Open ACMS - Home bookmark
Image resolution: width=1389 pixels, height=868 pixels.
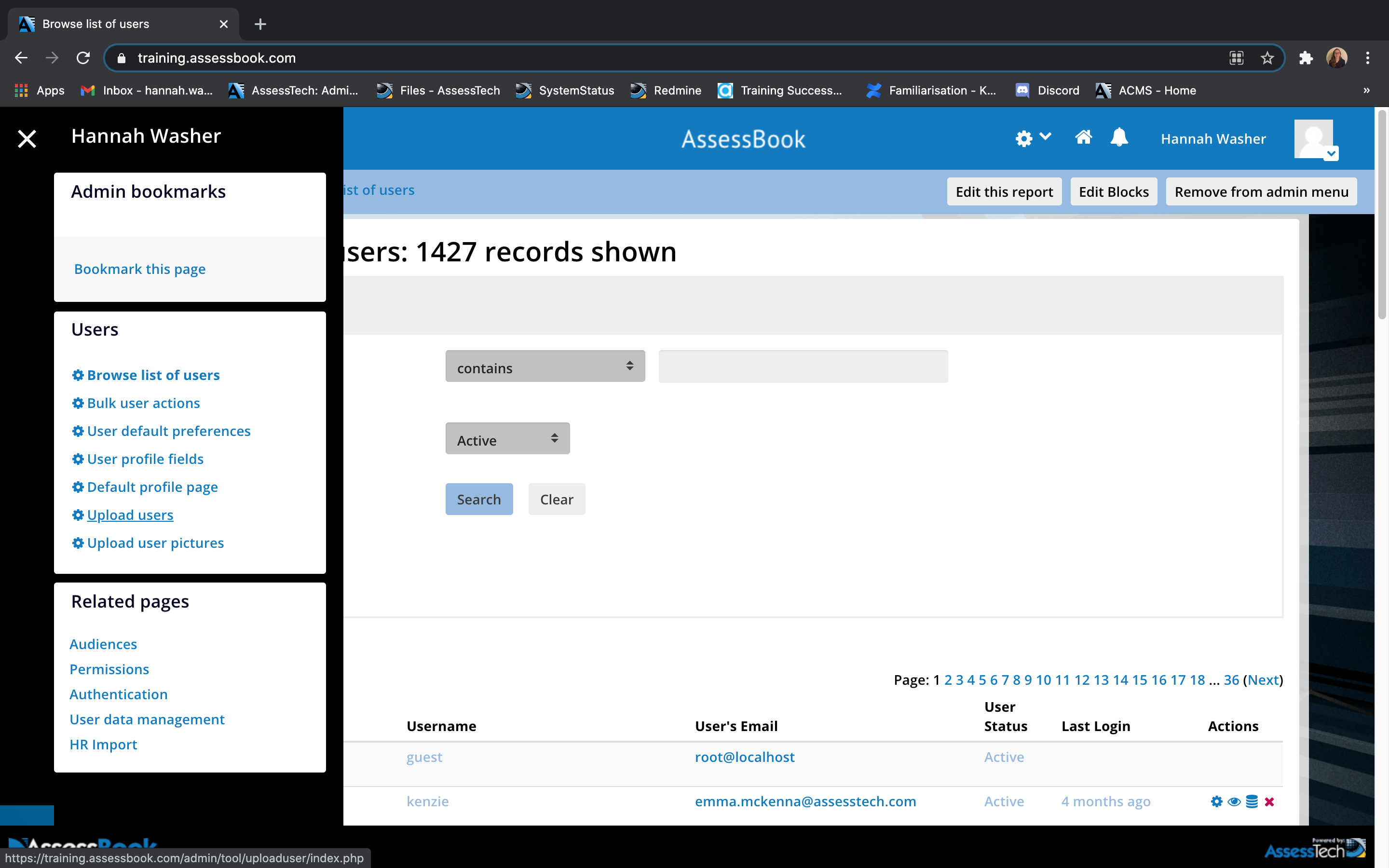[1145, 90]
